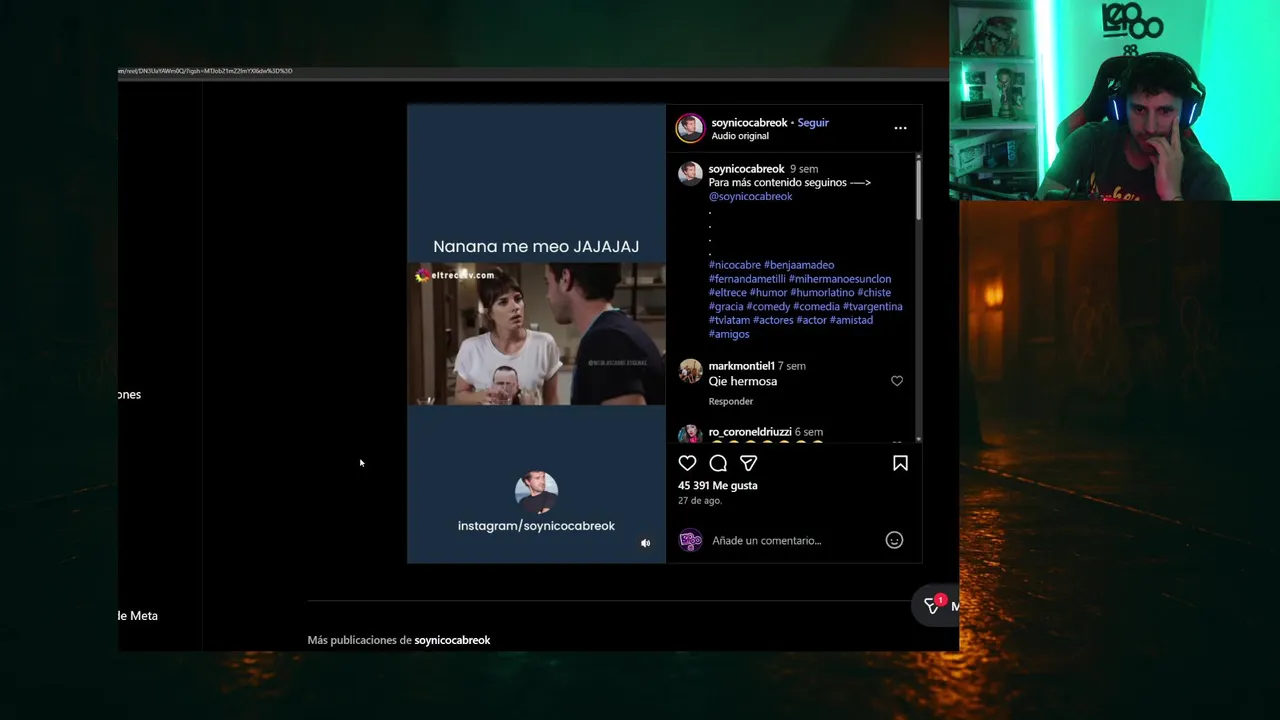Open the #comedy hashtag
The width and height of the screenshot is (1280, 720).
pos(768,306)
